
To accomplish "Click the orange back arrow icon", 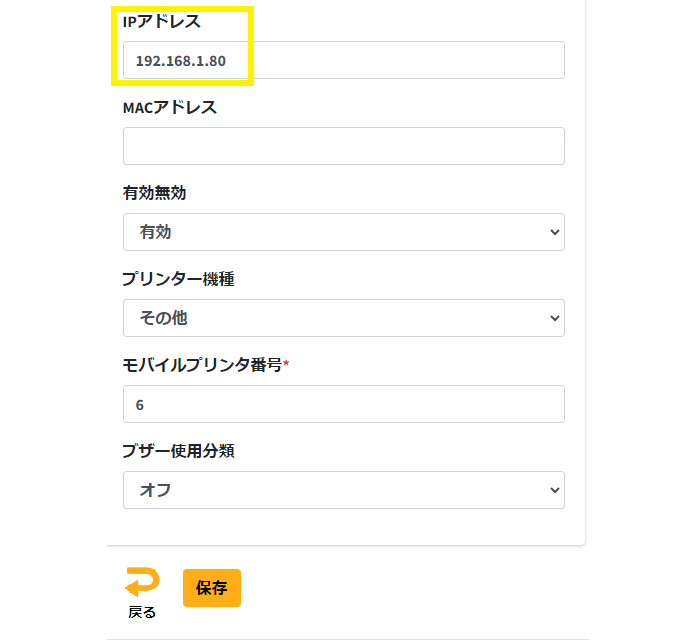I will coord(141,583).
